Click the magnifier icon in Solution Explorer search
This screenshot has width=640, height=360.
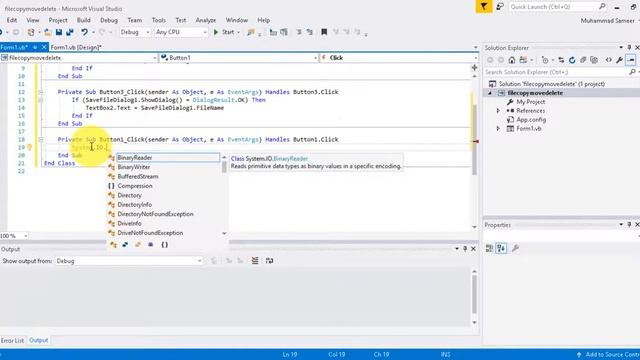[632, 72]
